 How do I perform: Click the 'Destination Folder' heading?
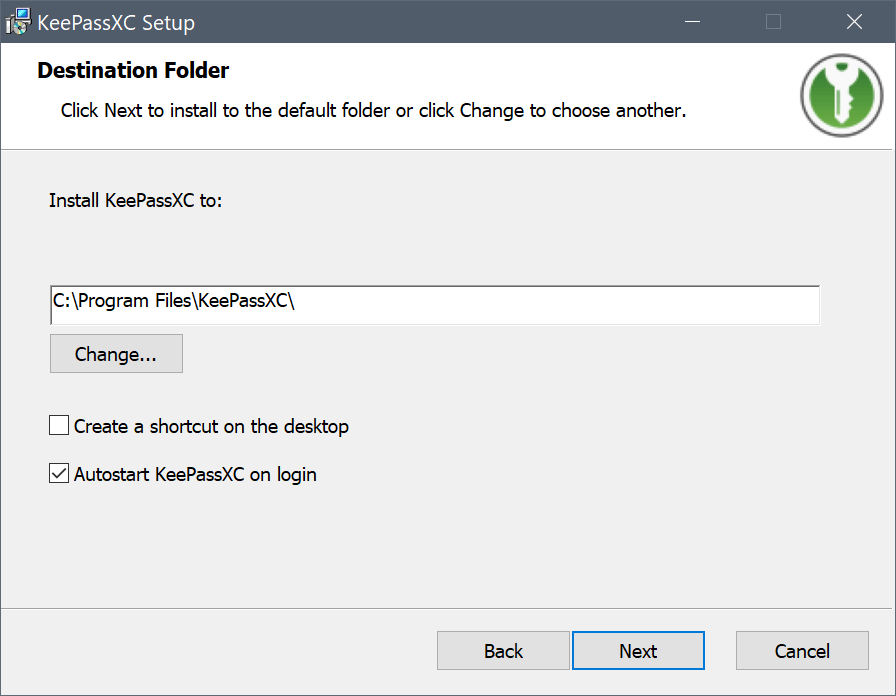(133, 71)
